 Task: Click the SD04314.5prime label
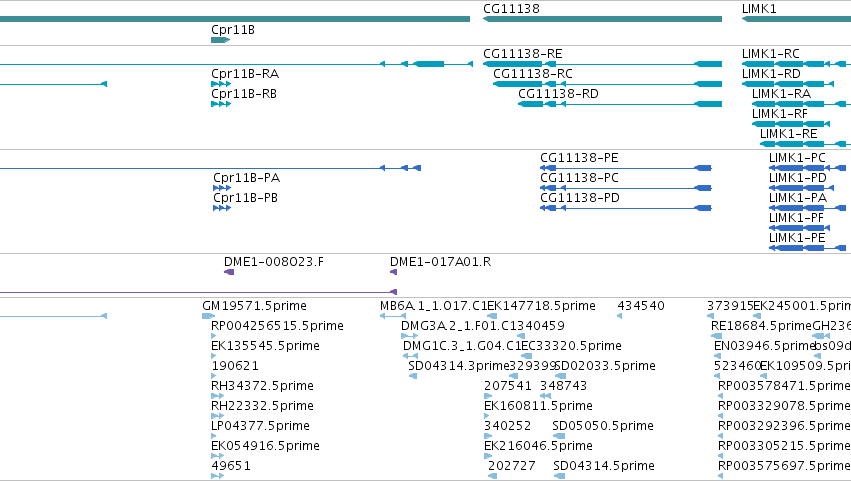coord(604,466)
